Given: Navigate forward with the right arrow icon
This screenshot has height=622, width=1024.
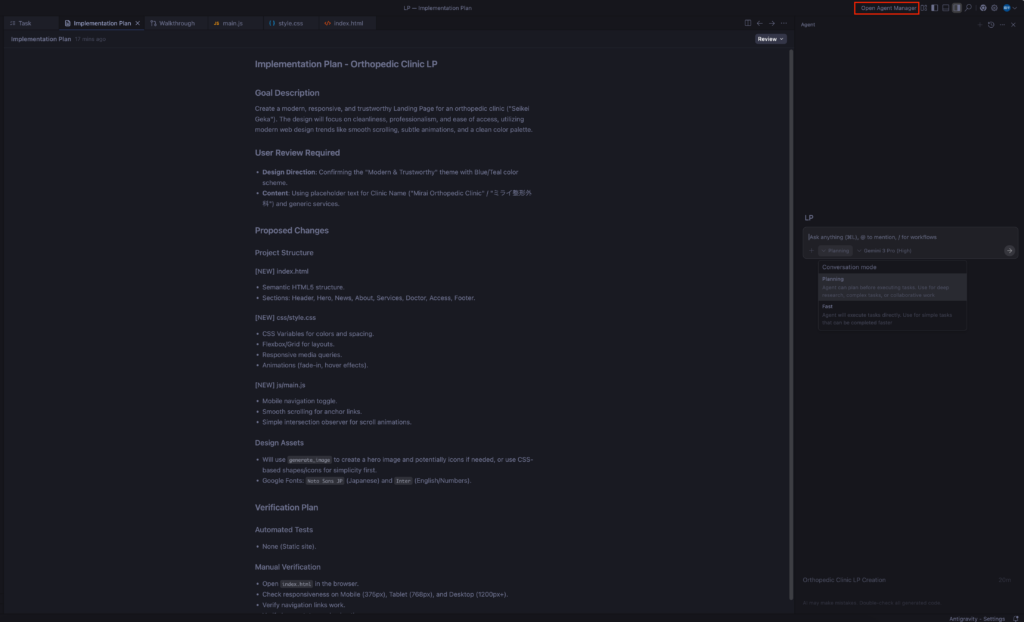Looking at the screenshot, I should 771,23.
